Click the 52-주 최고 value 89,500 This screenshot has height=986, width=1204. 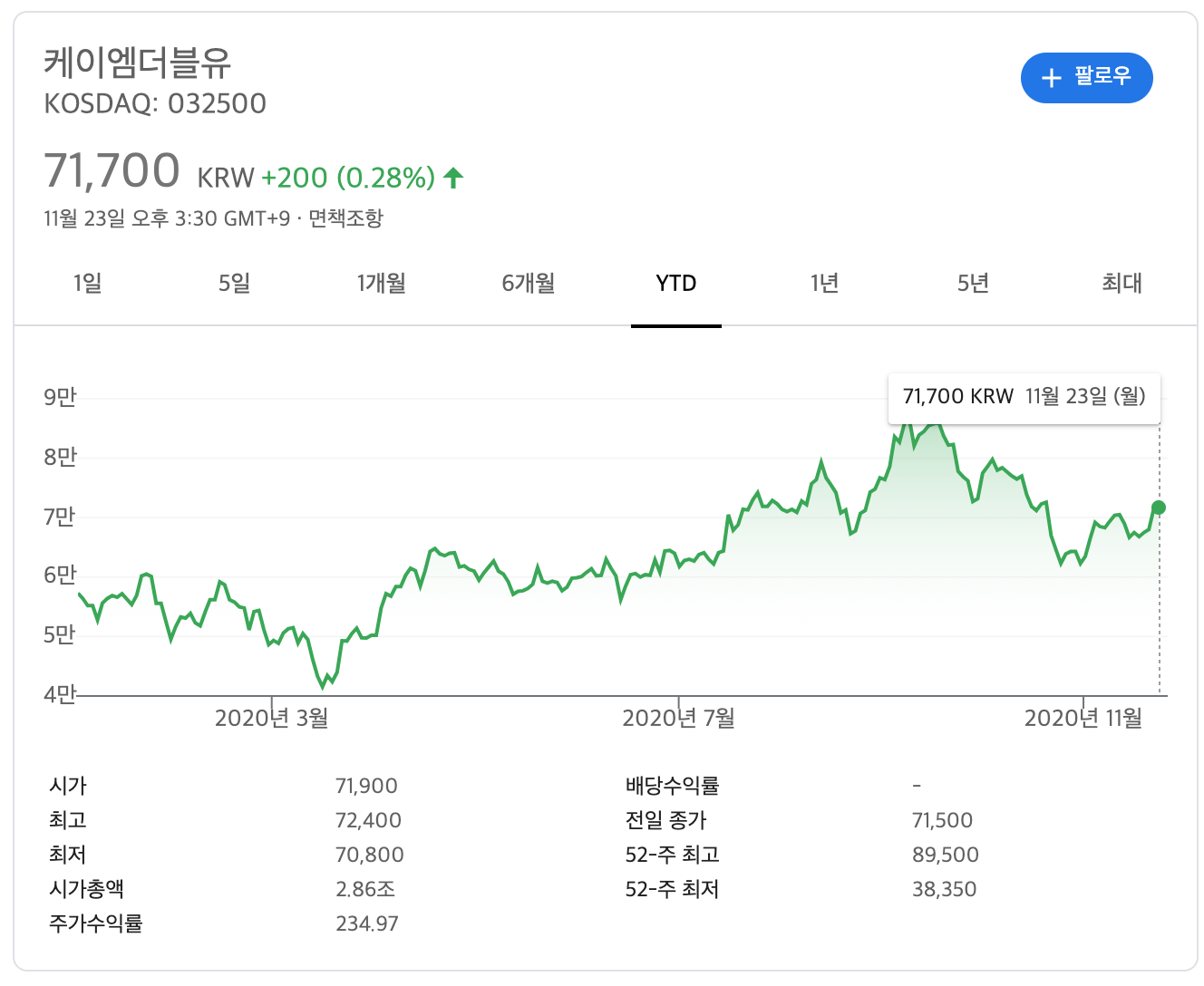[946, 855]
